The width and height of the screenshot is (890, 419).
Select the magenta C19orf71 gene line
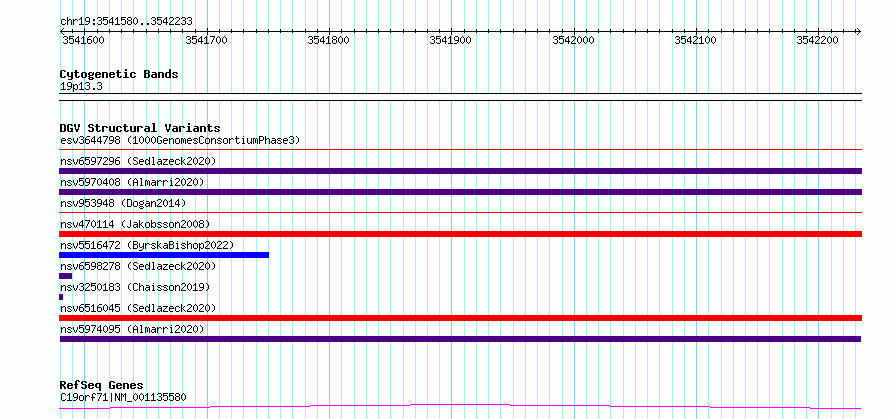point(460,406)
